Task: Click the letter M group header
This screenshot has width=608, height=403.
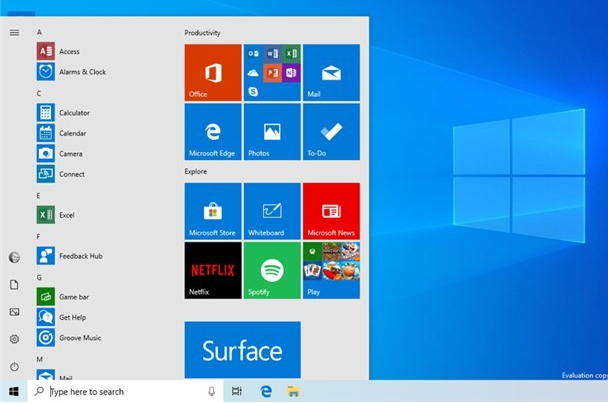Action: (x=40, y=359)
